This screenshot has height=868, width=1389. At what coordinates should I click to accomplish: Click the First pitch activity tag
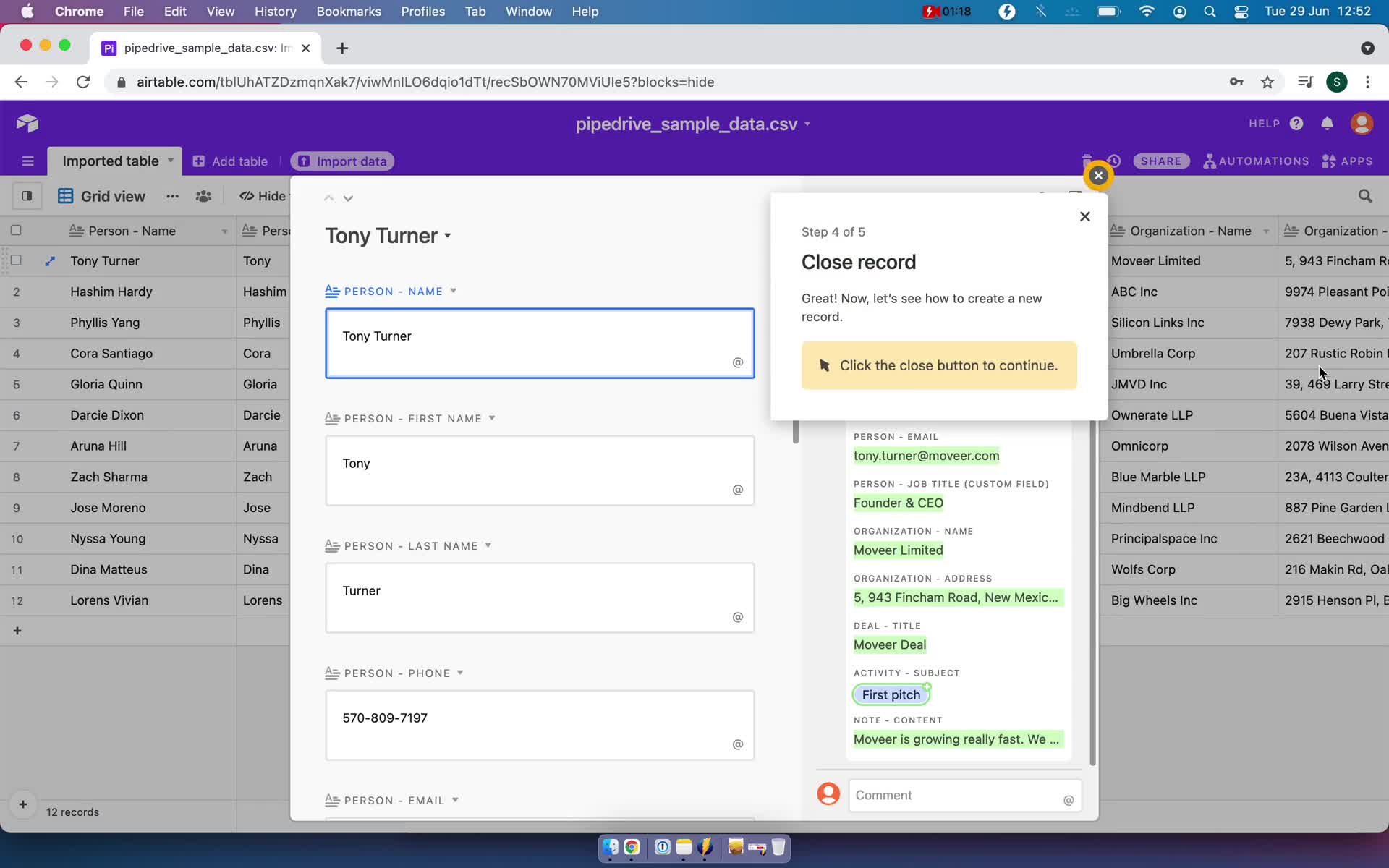coord(891,694)
